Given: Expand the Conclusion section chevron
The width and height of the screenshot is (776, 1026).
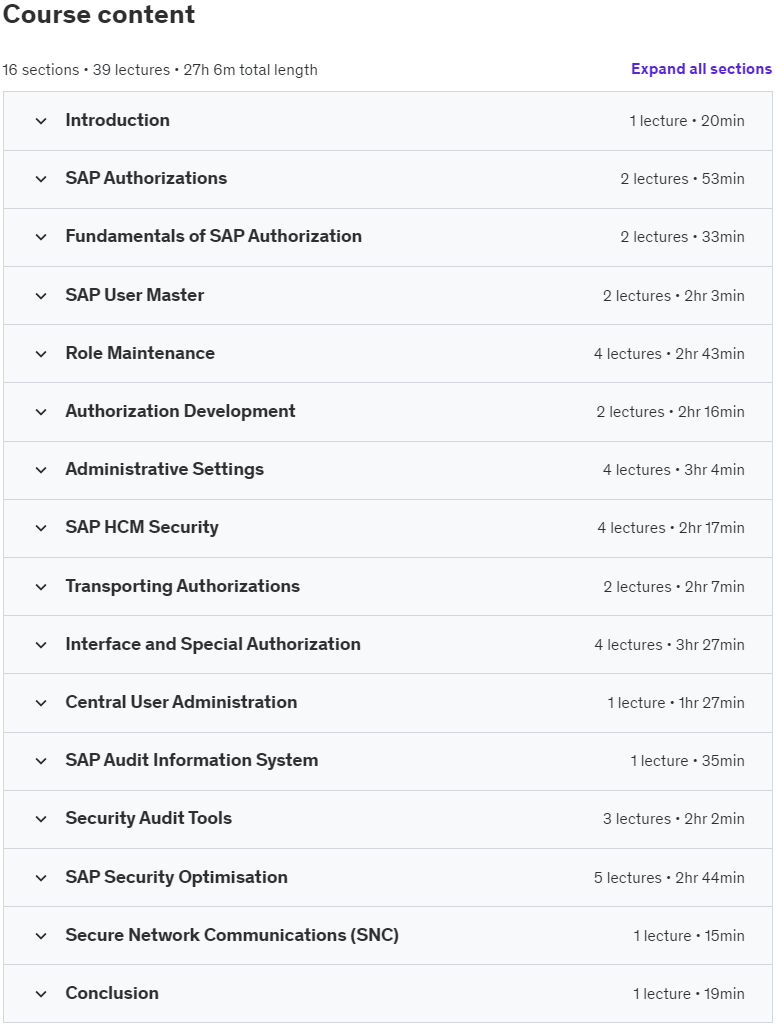Looking at the screenshot, I should pyautogui.click(x=41, y=995).
